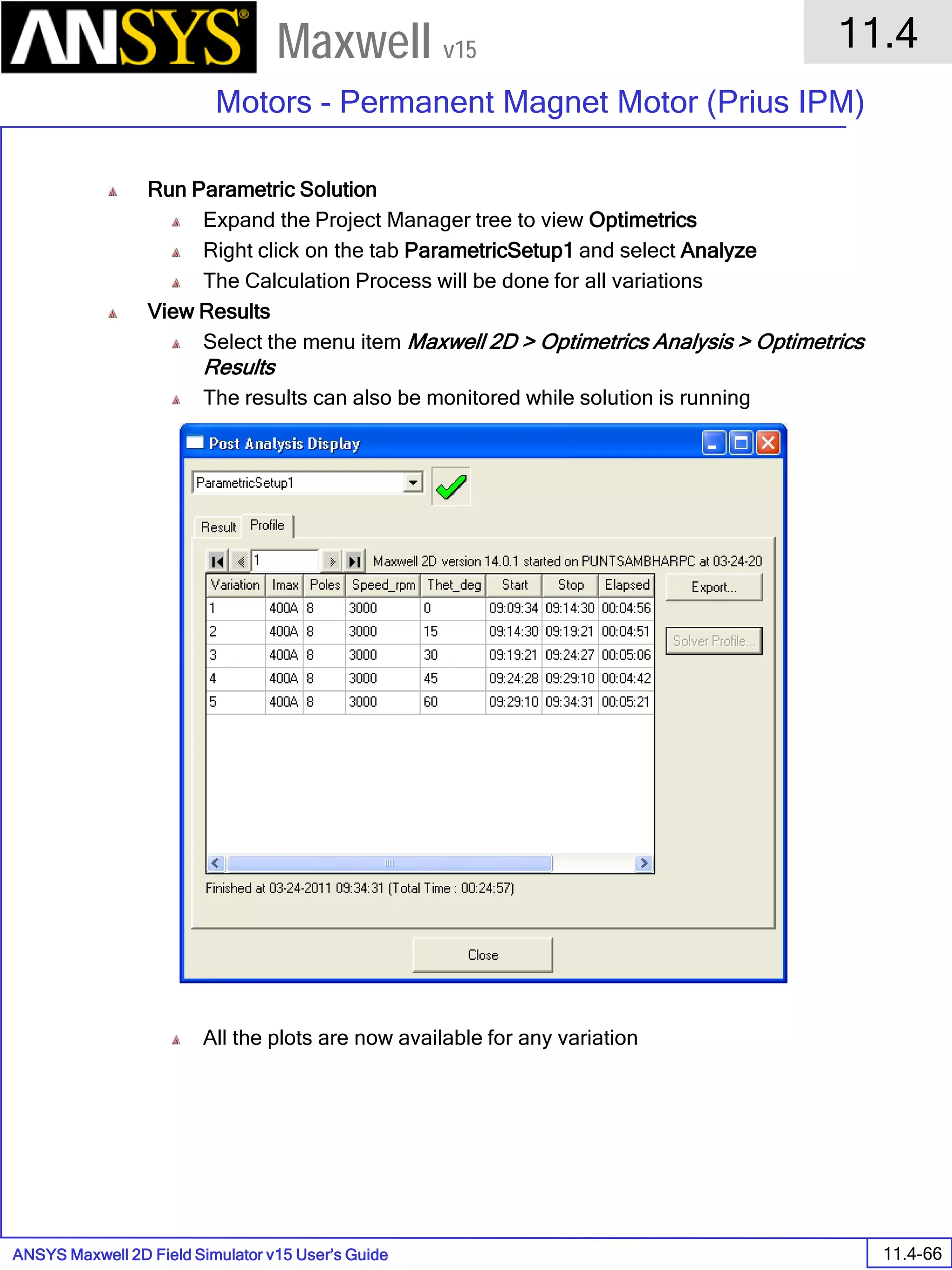The image size is (952, 1270).
Task: Click the Finished at total time status text
Action: pos(360,888)
